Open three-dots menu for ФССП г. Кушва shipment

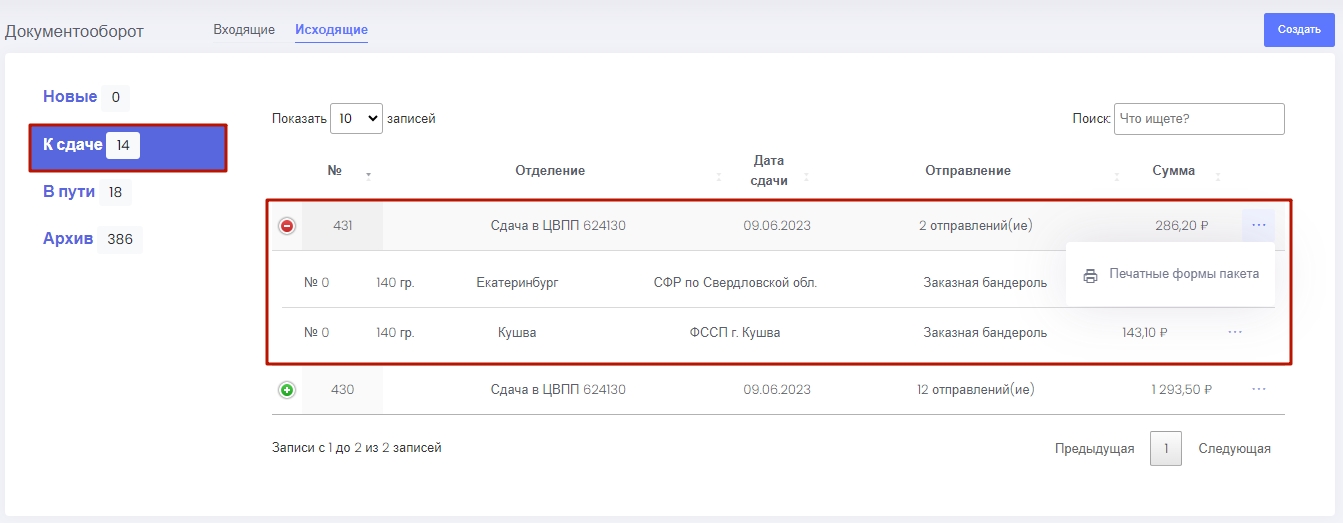(x=1235, y=332)
